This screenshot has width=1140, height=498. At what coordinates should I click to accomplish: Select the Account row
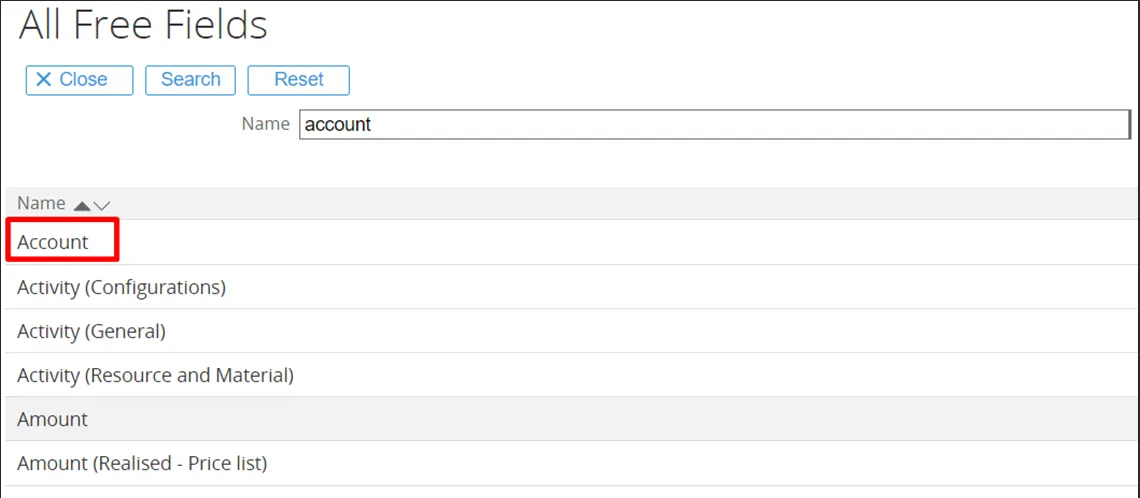pos(53,242)
